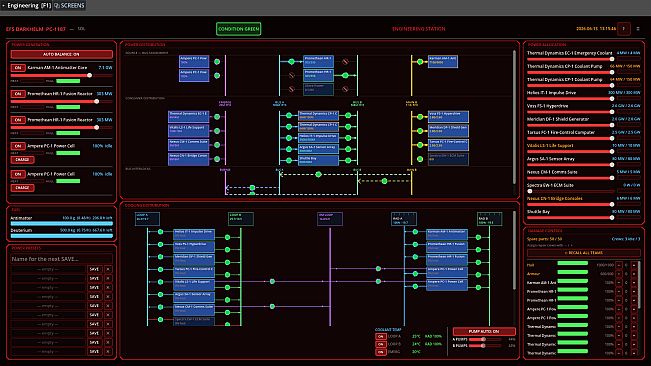Image resolution: width=651 pixels, height=366 pixels.
Task: Click the green breaker node for Karman AM-1 source on yellow bus
Action: click(420, 62)
